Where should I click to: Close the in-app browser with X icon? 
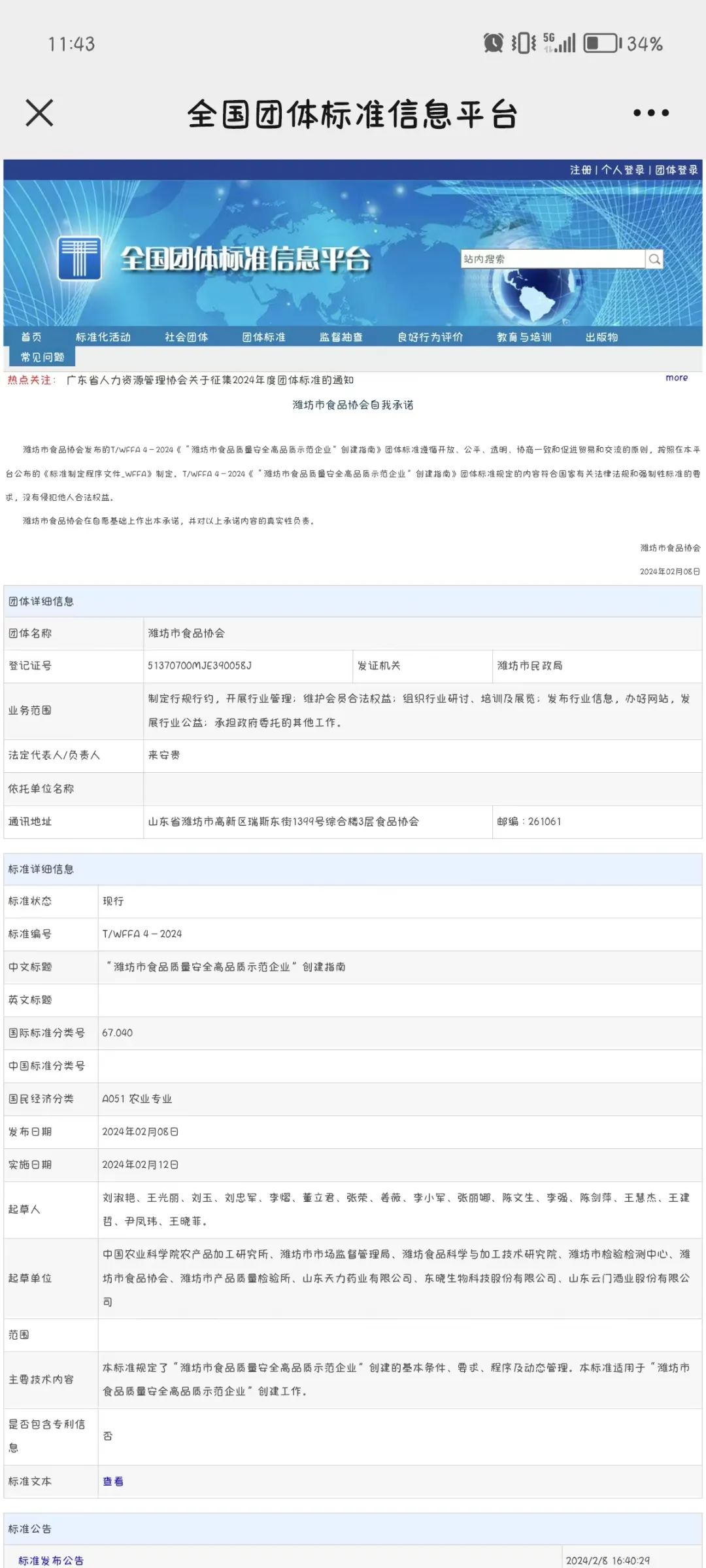tap(39, 112)
